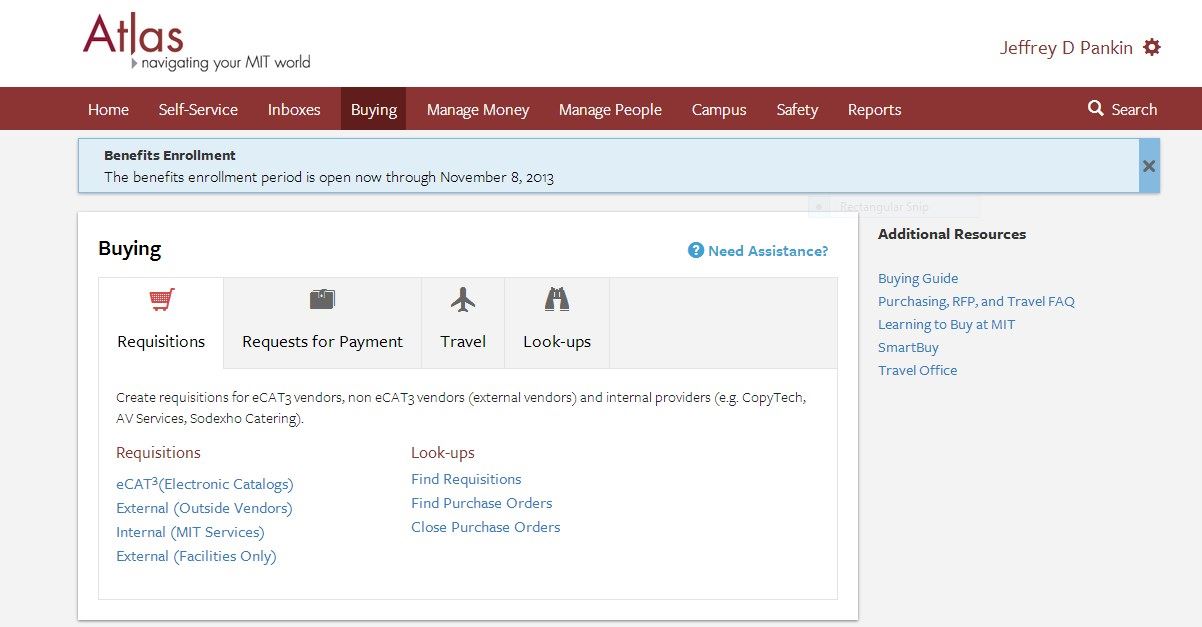The image size is (1202, 627).
Task: Click the shopping cart Requisitions icon
Action: (161, 299)
